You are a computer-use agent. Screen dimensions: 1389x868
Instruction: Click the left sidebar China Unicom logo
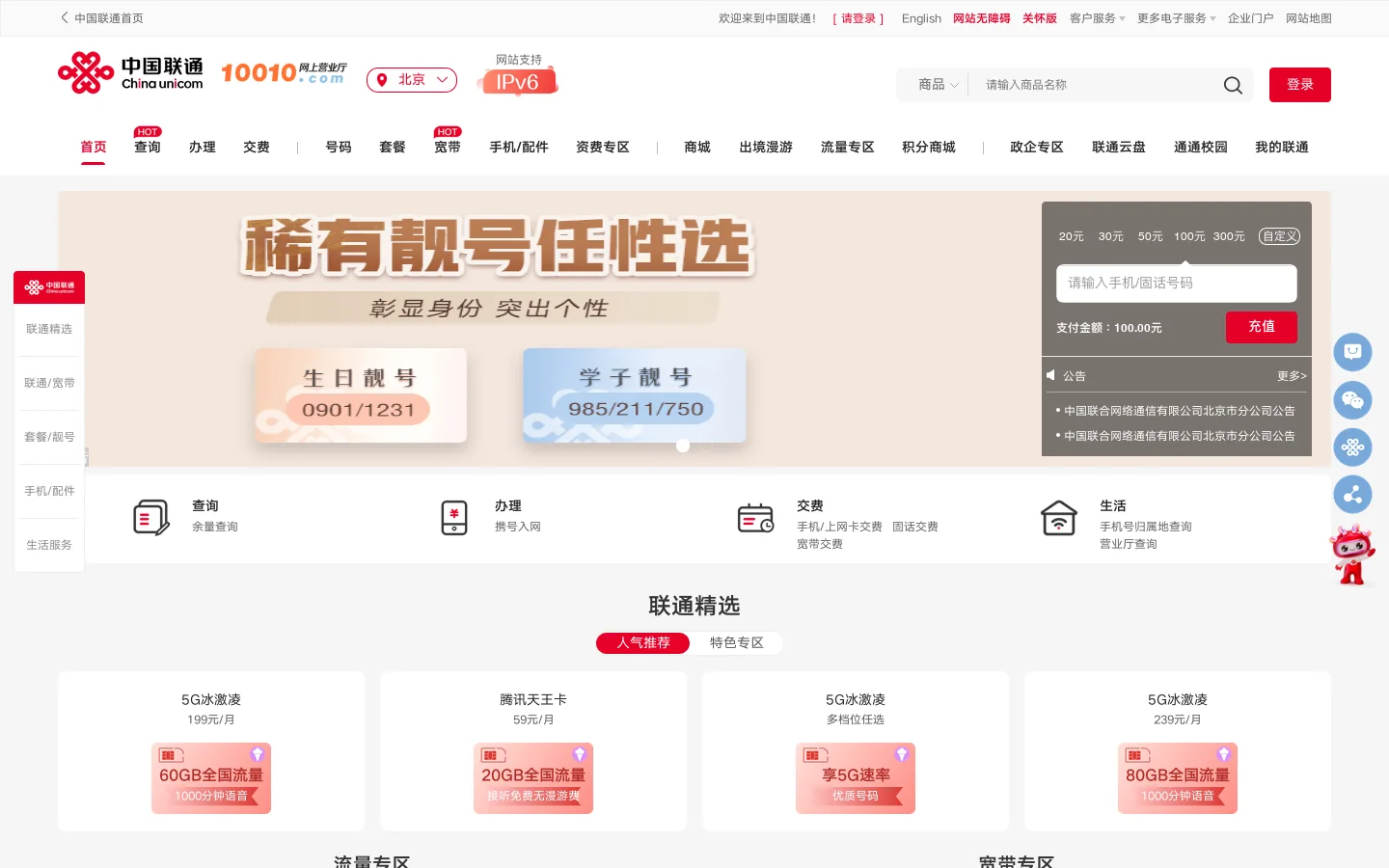point(49,287)
